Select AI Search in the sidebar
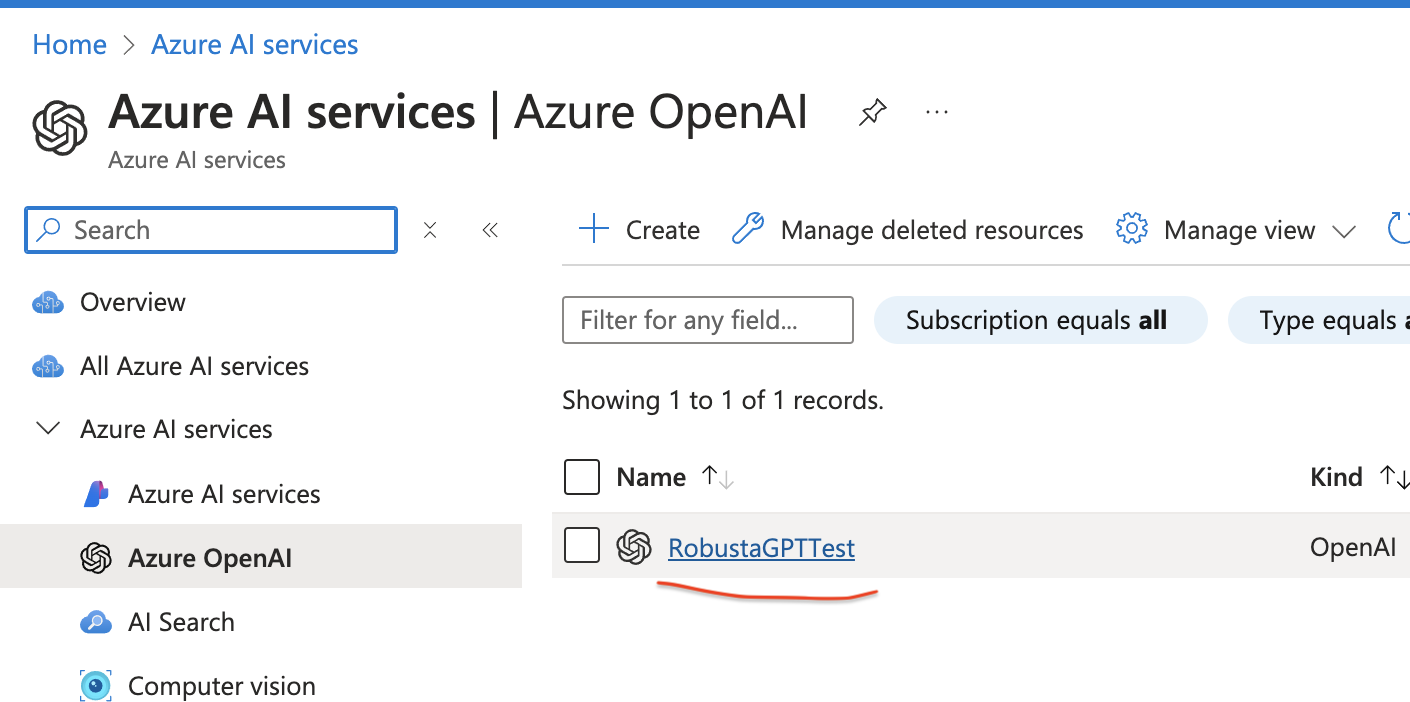Viewport: 1410px width, 702px height. tap(181, 622)
